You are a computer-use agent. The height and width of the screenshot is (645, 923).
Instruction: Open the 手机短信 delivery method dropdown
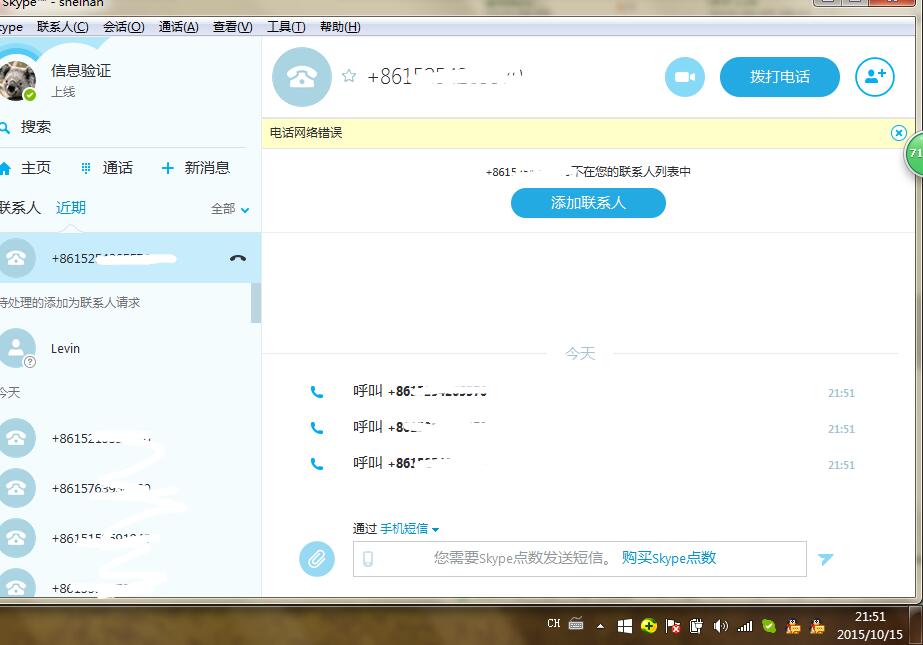pos(407,530)
